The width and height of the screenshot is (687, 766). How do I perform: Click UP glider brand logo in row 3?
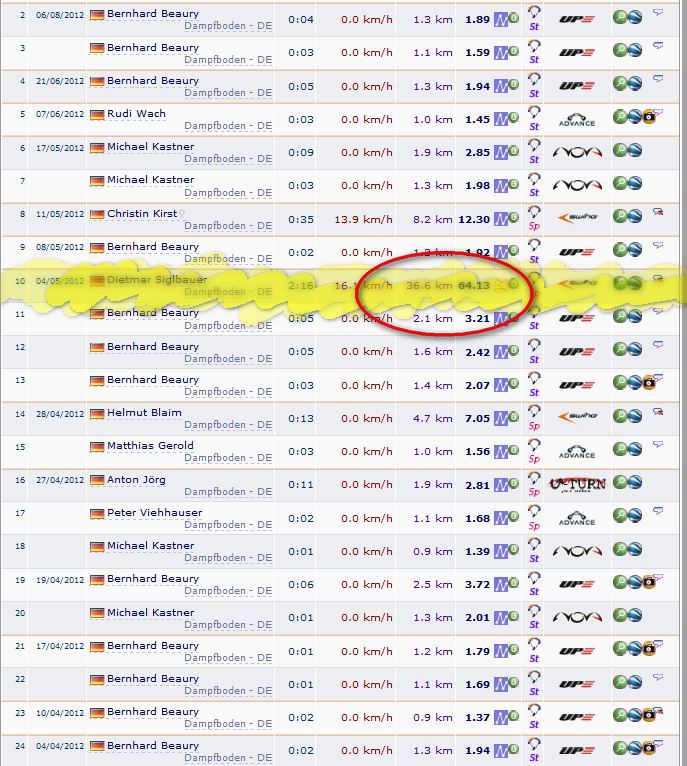coord(577,52)
